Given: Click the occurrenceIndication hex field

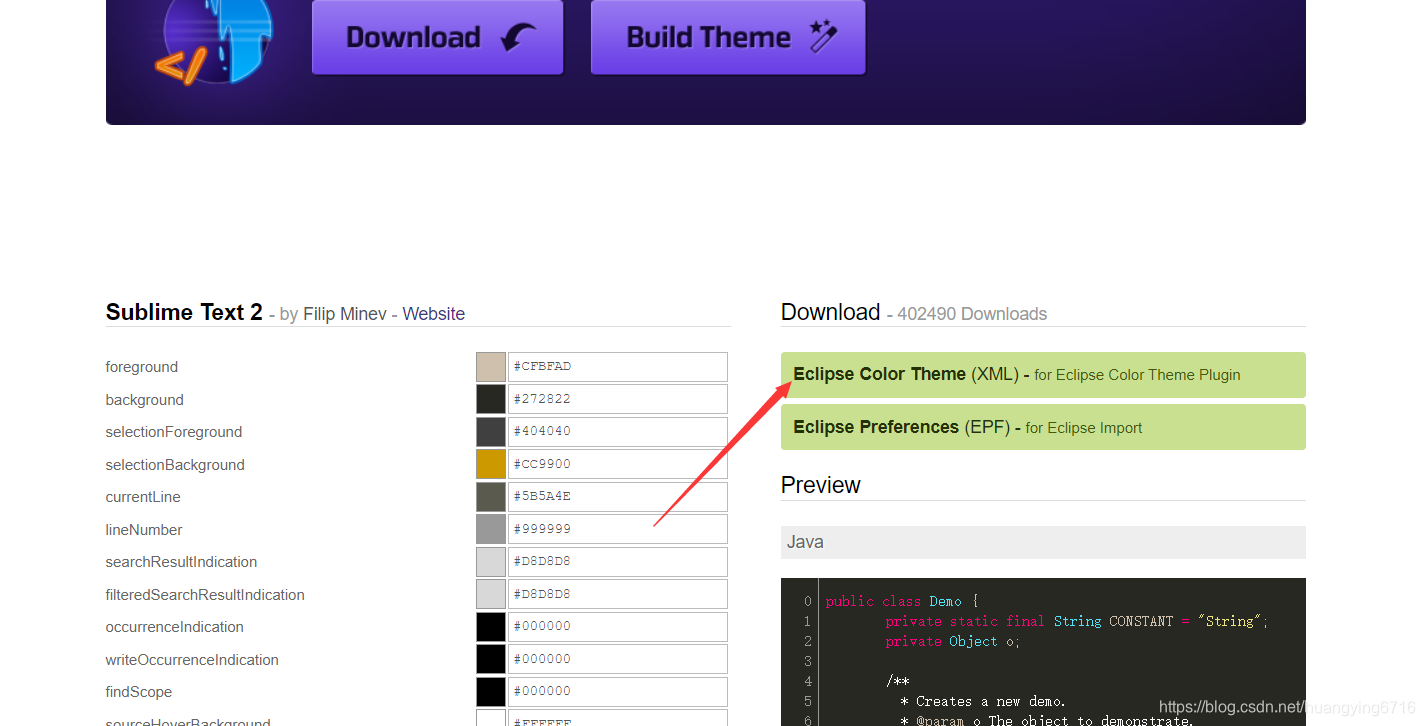Looking at the screenshot, I should (618, 627).
